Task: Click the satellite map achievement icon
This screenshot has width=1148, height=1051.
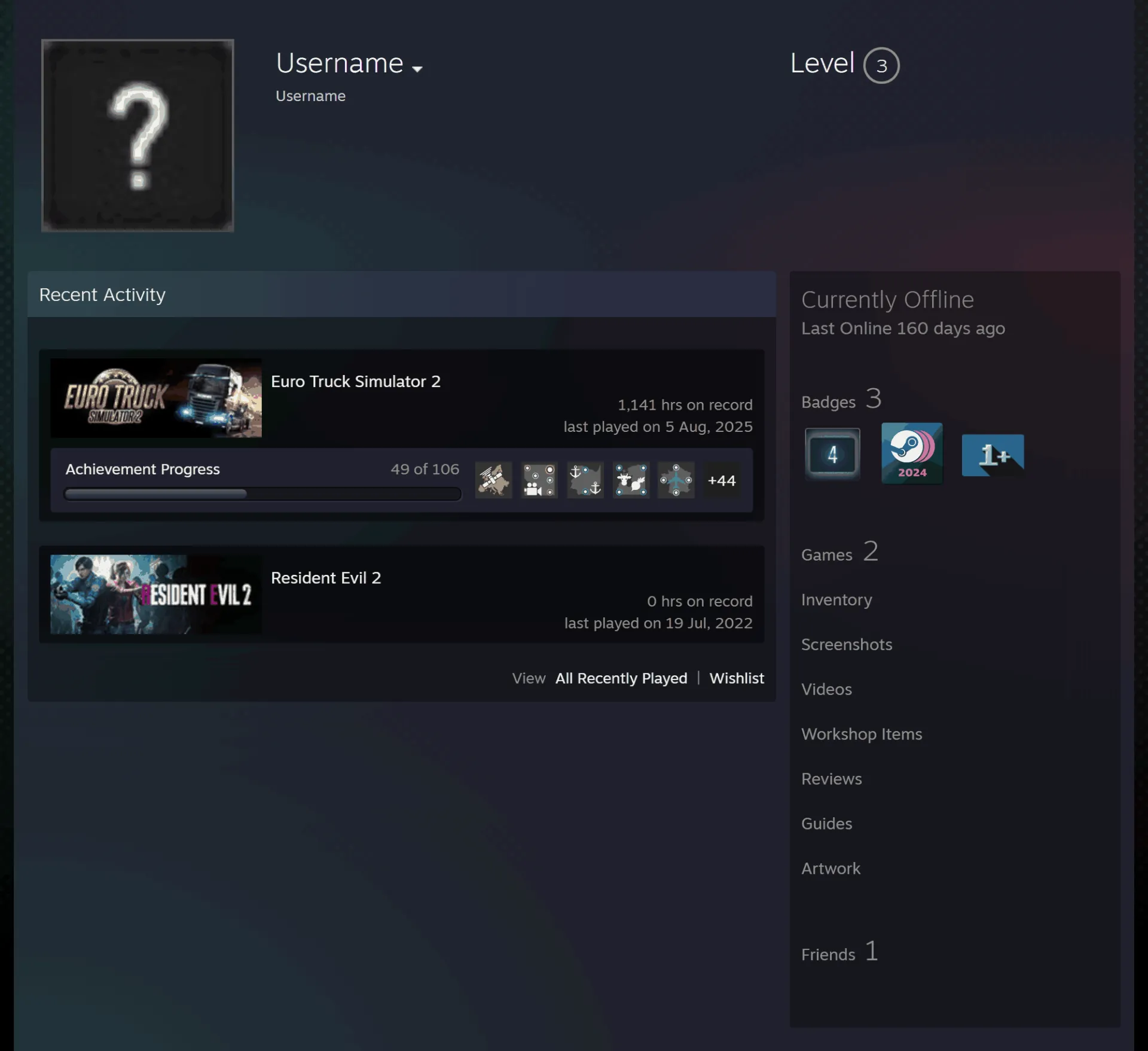Action: click(493, 480)
